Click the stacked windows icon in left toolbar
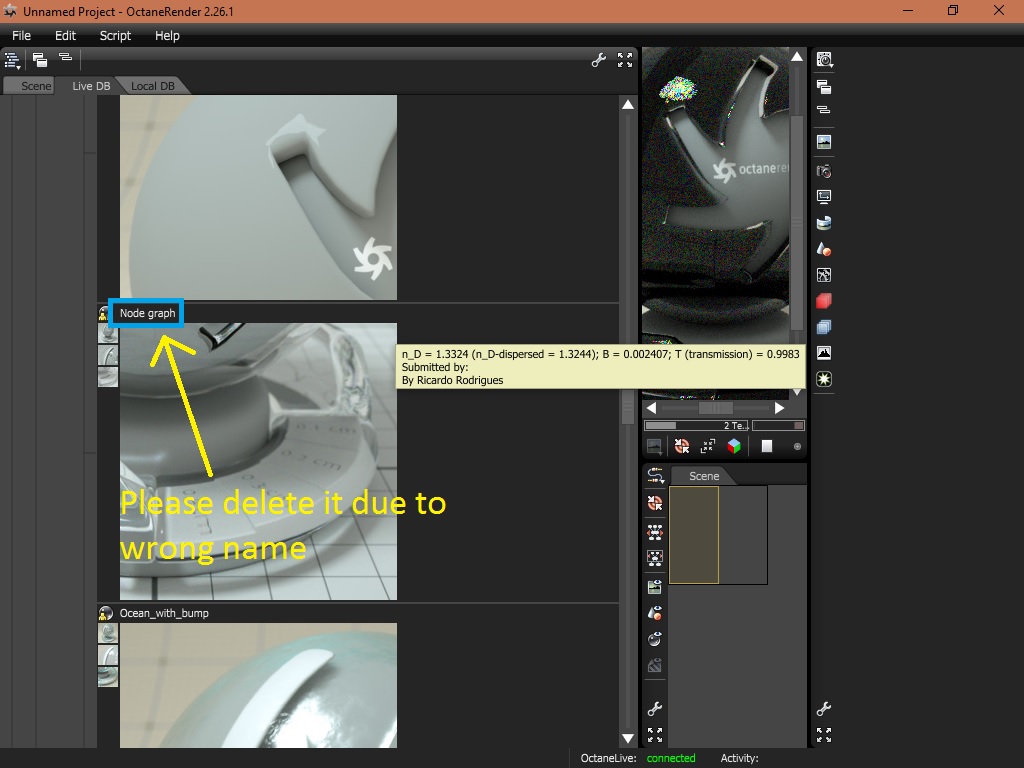Screen dimensions: 1024x768 coord(39,60)
